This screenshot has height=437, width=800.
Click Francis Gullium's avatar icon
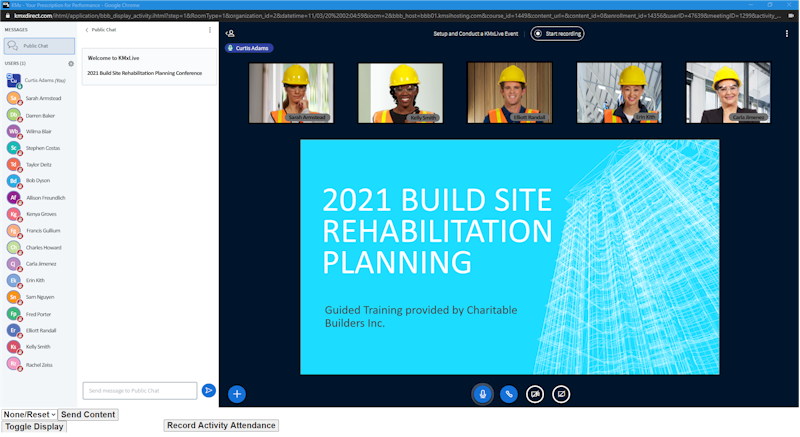pos(14,230)
